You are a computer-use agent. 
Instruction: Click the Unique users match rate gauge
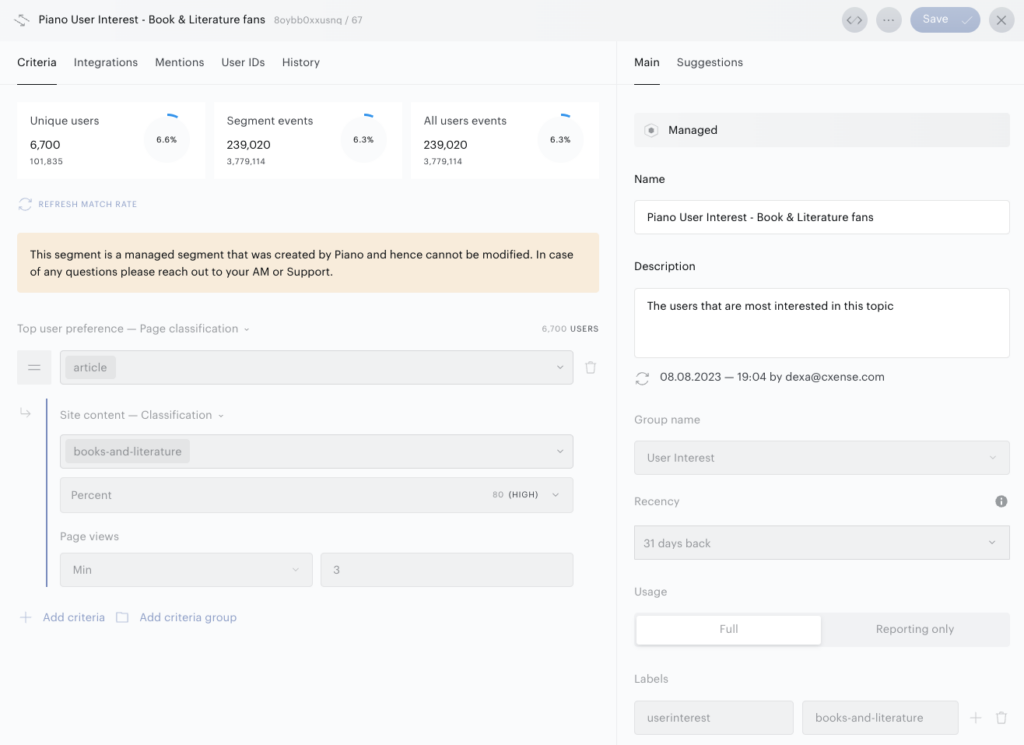click(167, 139)
